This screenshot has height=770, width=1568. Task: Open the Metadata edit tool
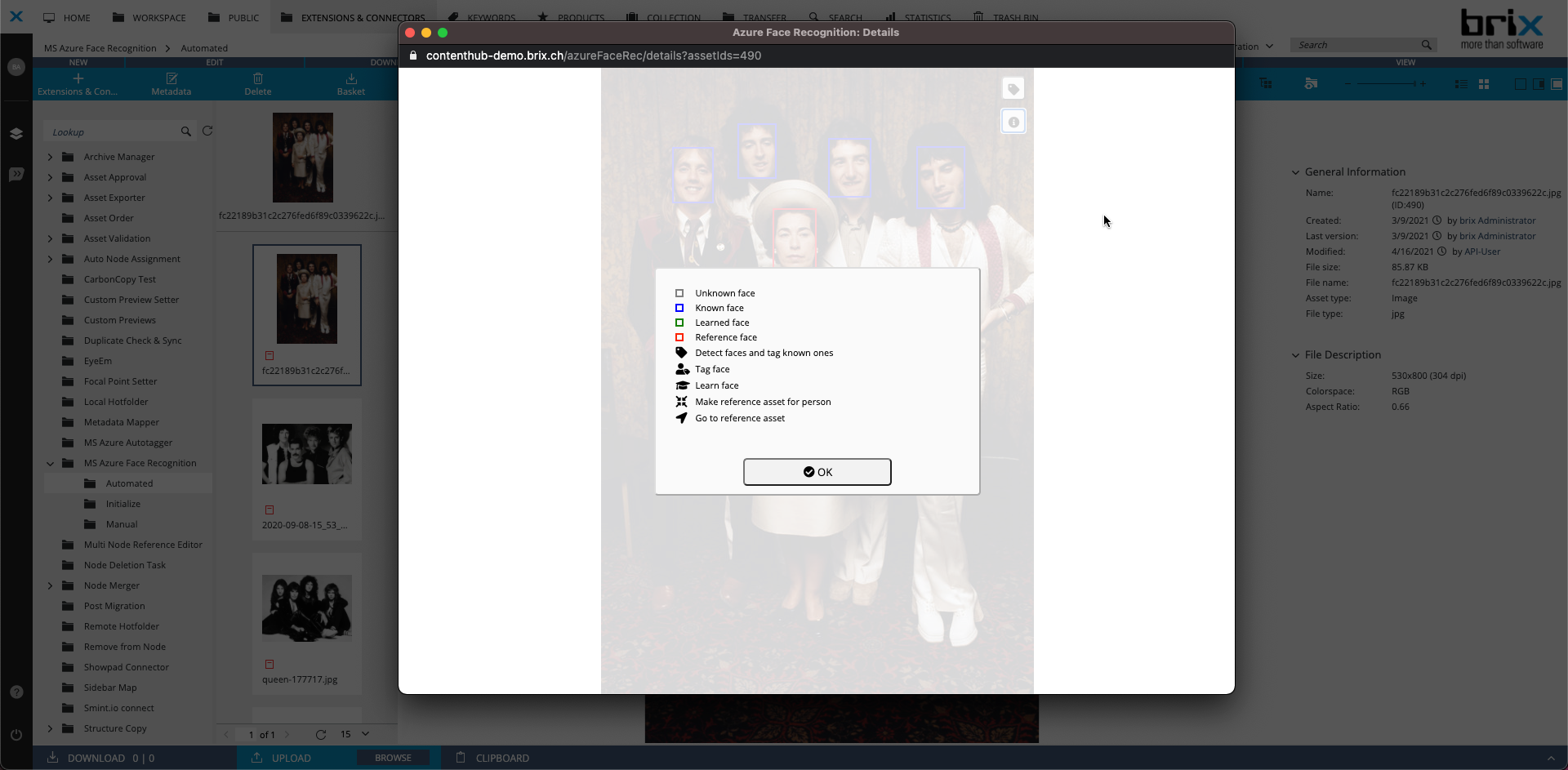[x=171, y=84]
